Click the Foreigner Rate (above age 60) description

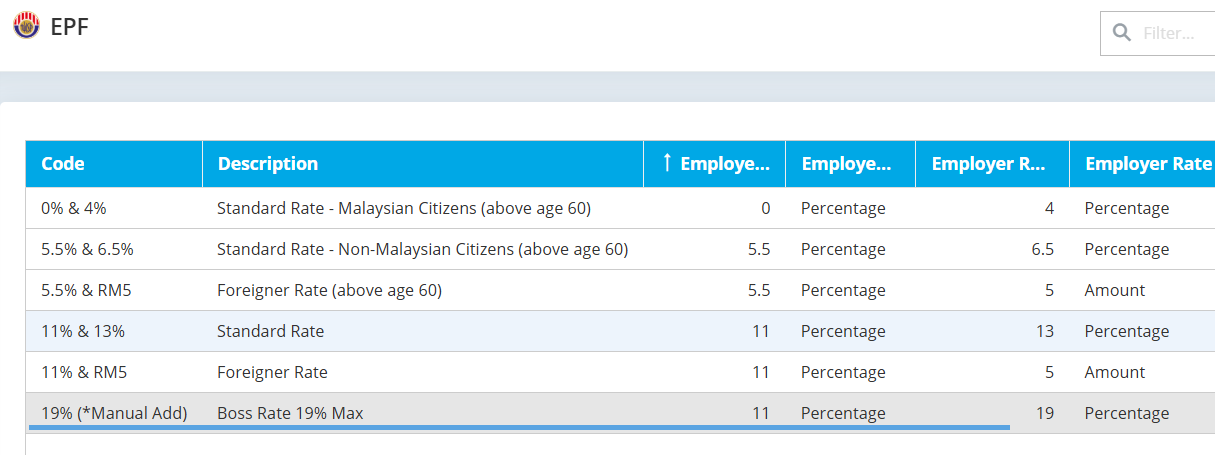tap(329, 291)
